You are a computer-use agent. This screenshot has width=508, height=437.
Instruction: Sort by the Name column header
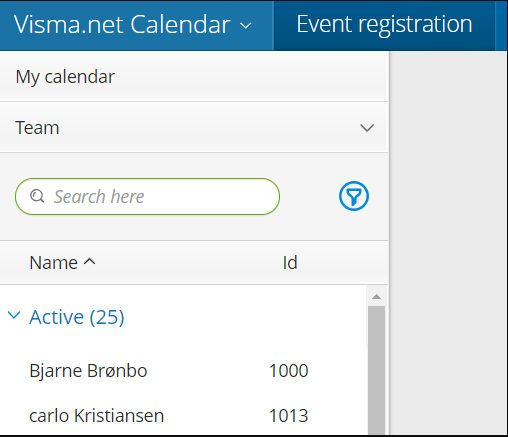(54, 263)
